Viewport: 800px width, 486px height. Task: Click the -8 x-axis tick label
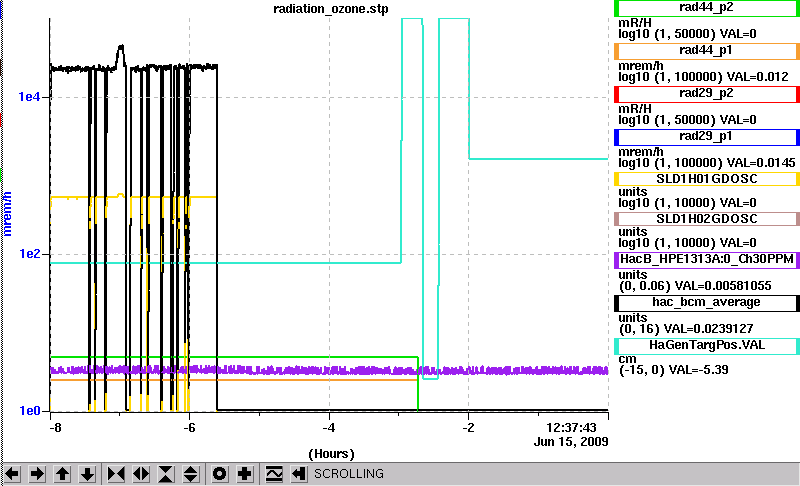click(x=55, y=427)
